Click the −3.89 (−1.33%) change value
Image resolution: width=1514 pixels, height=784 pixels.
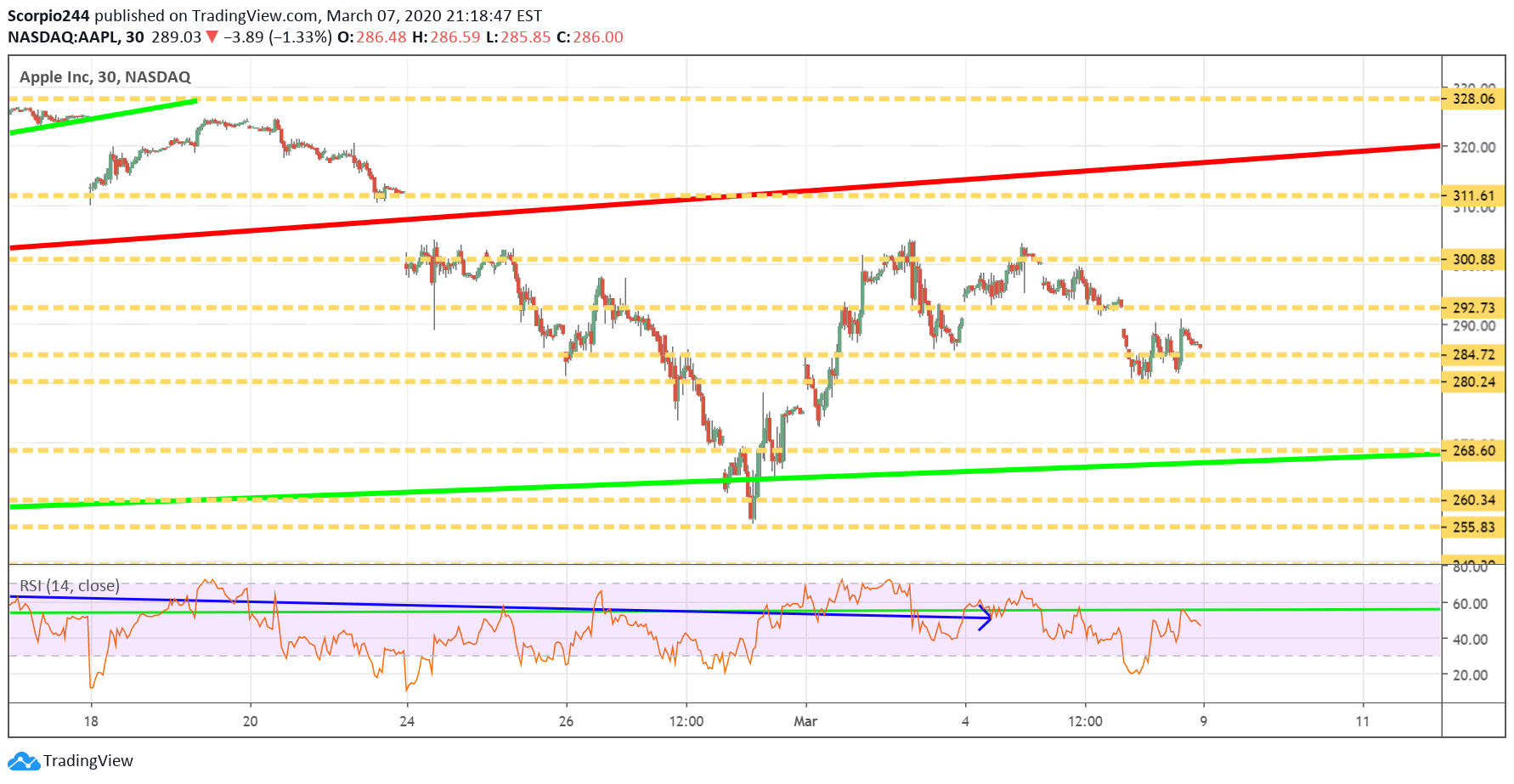tap(278, 37)
